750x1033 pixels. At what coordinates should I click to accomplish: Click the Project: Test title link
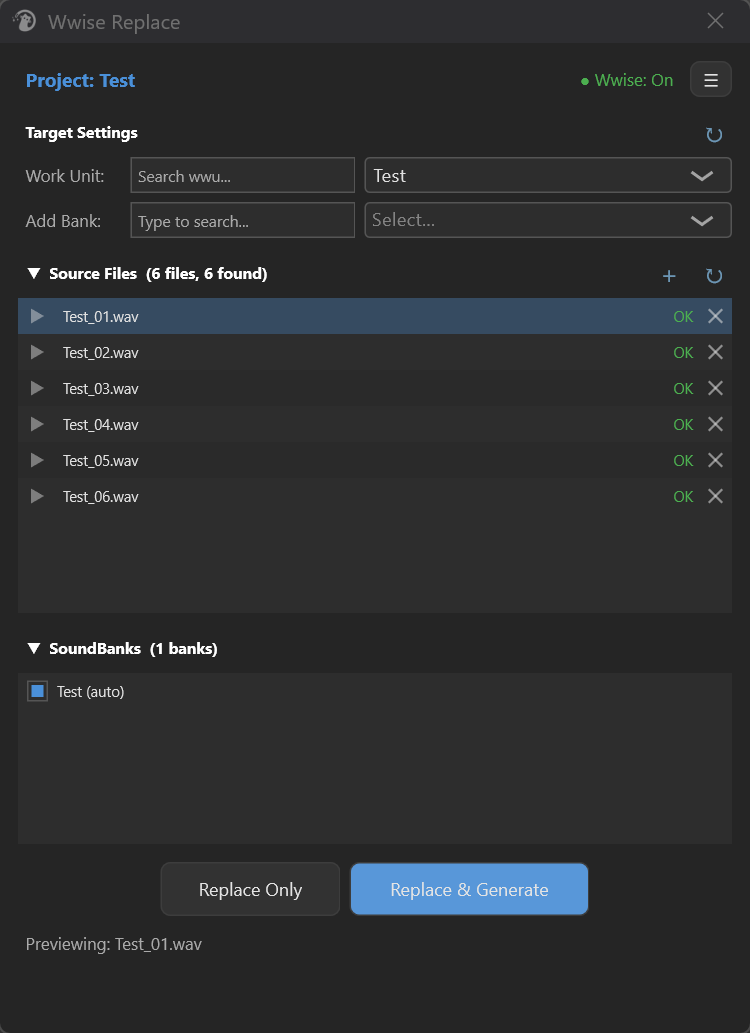pyautogui.click(x=80, y=80)
